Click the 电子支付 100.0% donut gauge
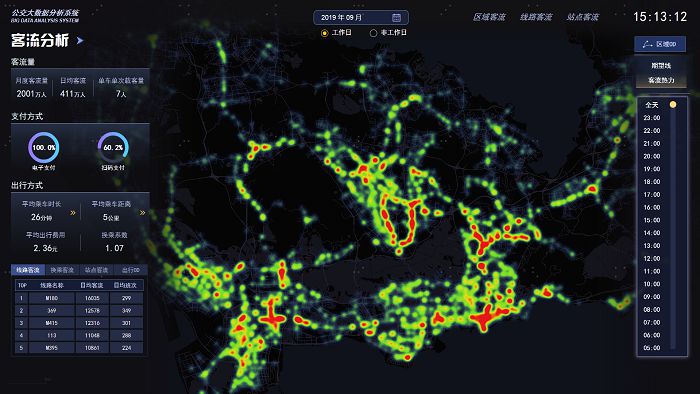 tap(44, 147)
